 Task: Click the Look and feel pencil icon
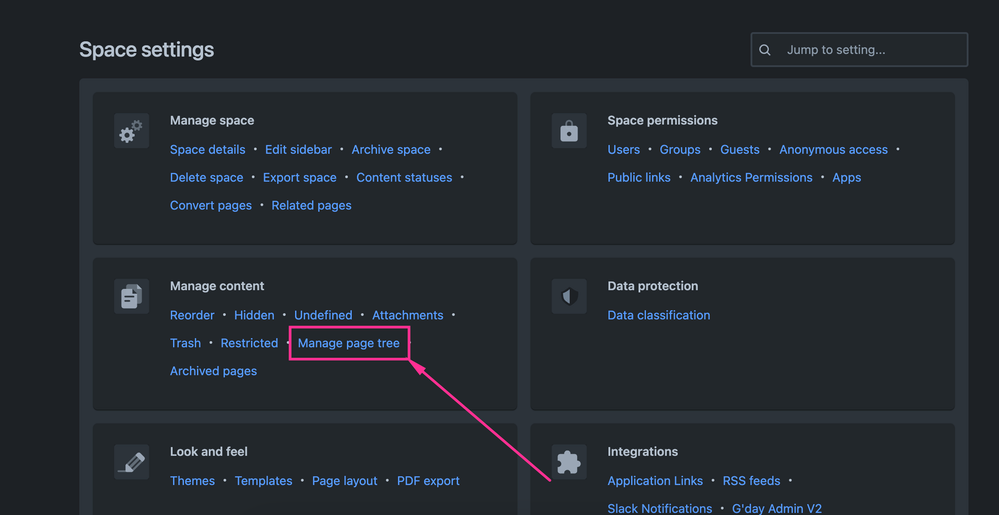click(x=131, y=462)
